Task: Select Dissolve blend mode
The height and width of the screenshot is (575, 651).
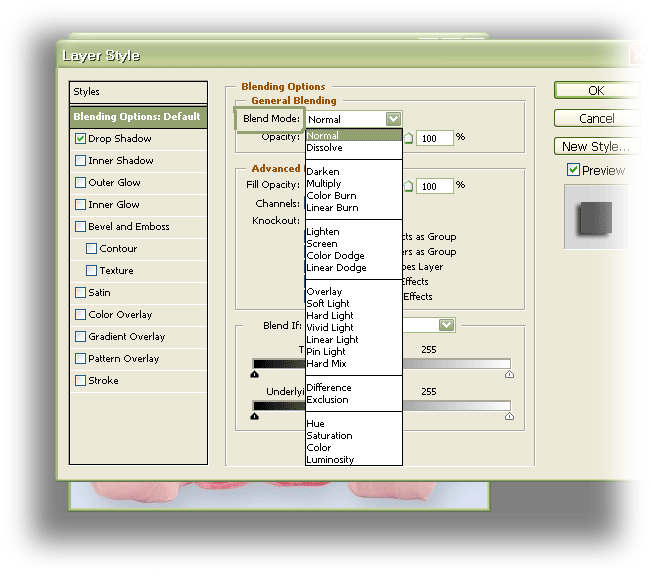Action: pyautogui.click(x=324, y=148)
